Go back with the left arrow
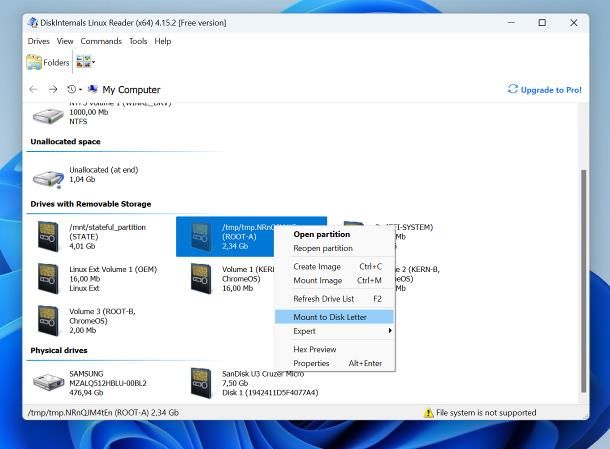 click(33, 89)
